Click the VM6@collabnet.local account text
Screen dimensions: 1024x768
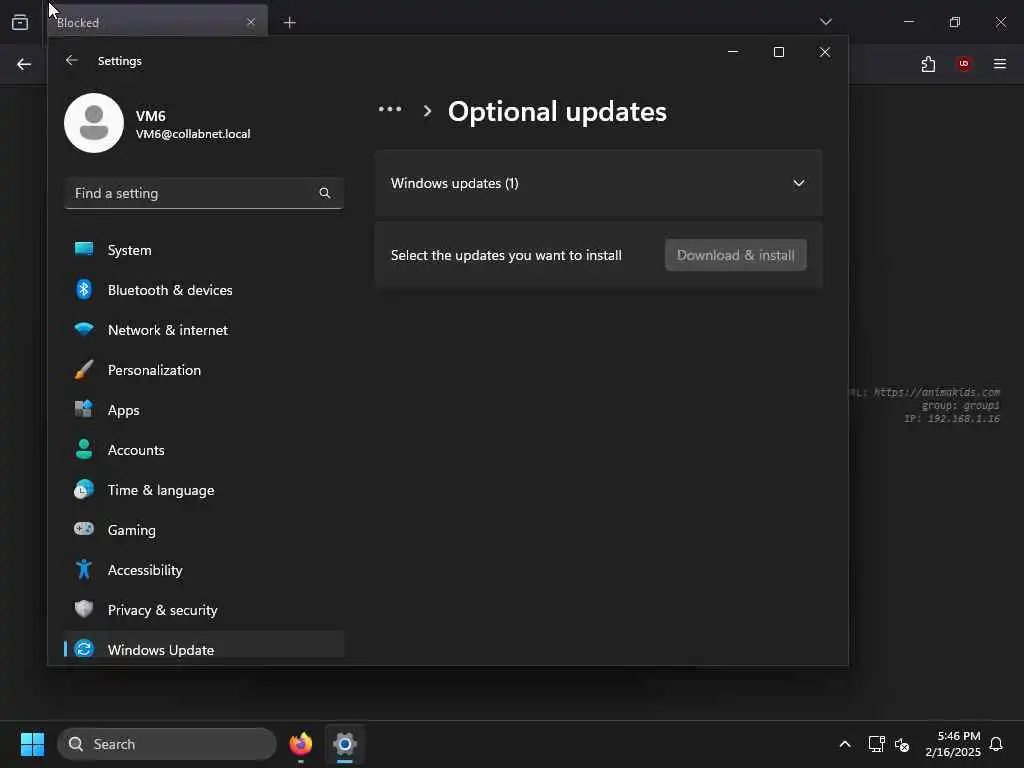(x=193, y=134)
